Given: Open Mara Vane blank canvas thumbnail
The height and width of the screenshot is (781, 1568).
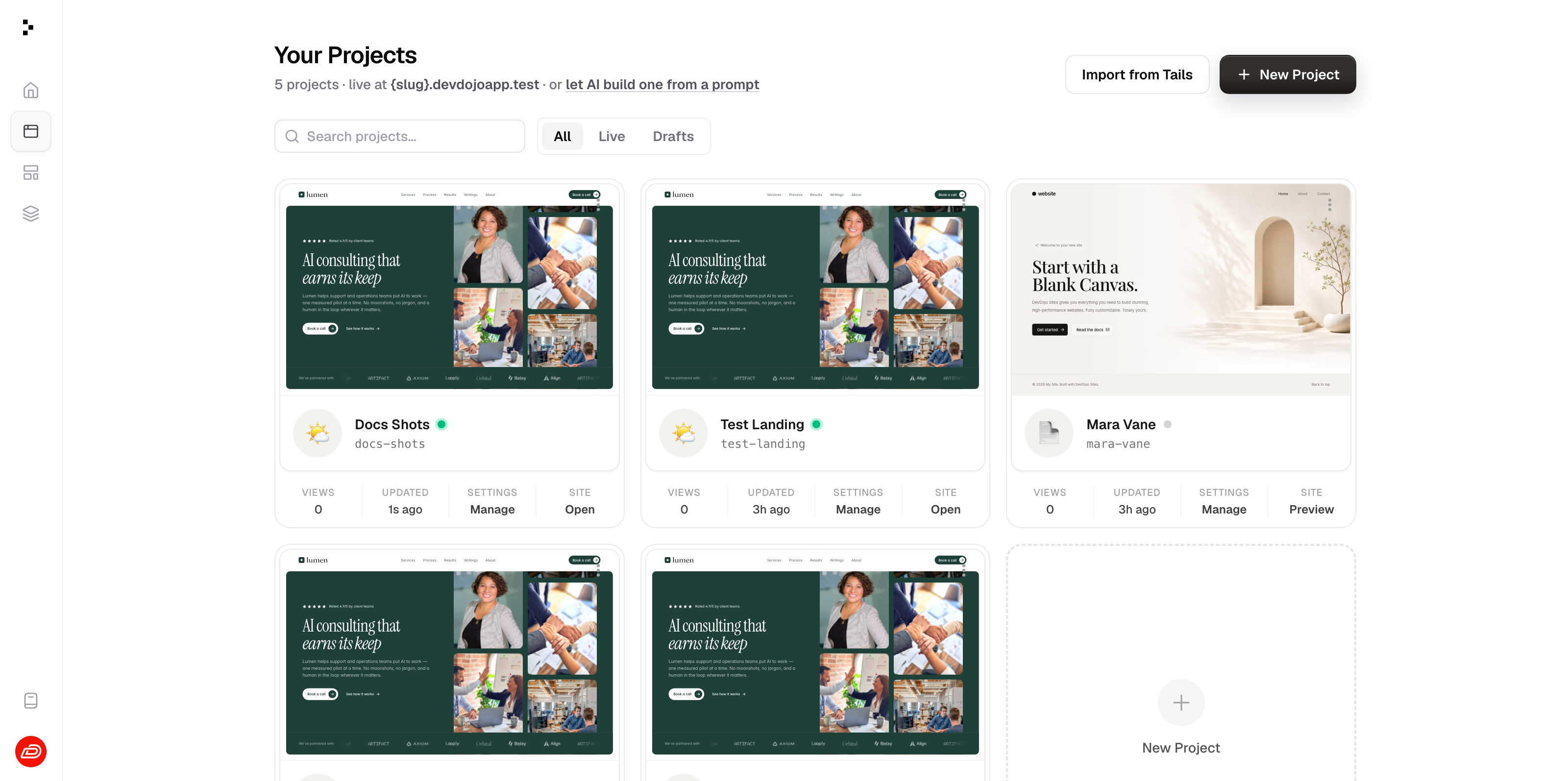Looking at the screenshot, I should [1181, 289].
